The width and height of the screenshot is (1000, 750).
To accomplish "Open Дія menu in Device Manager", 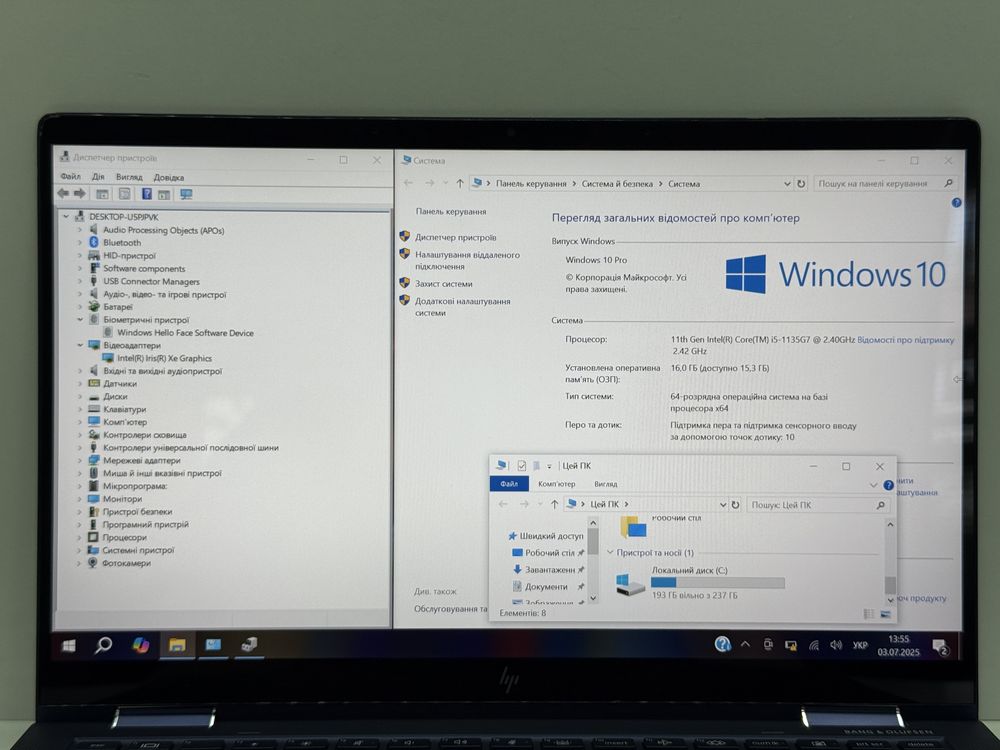I will 98,177.
